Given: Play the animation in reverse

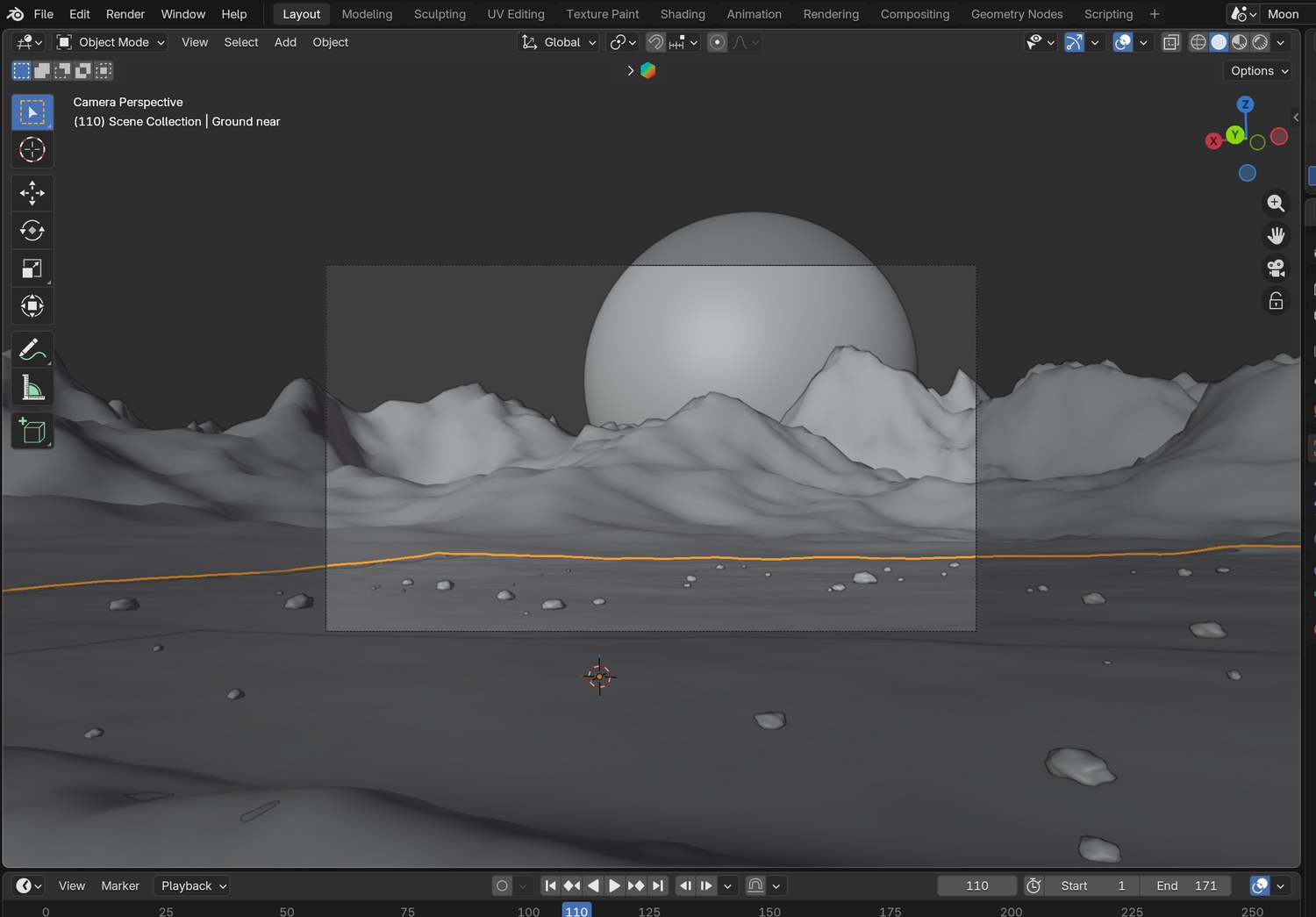Looking at the screenshot, I should point(593,886).
